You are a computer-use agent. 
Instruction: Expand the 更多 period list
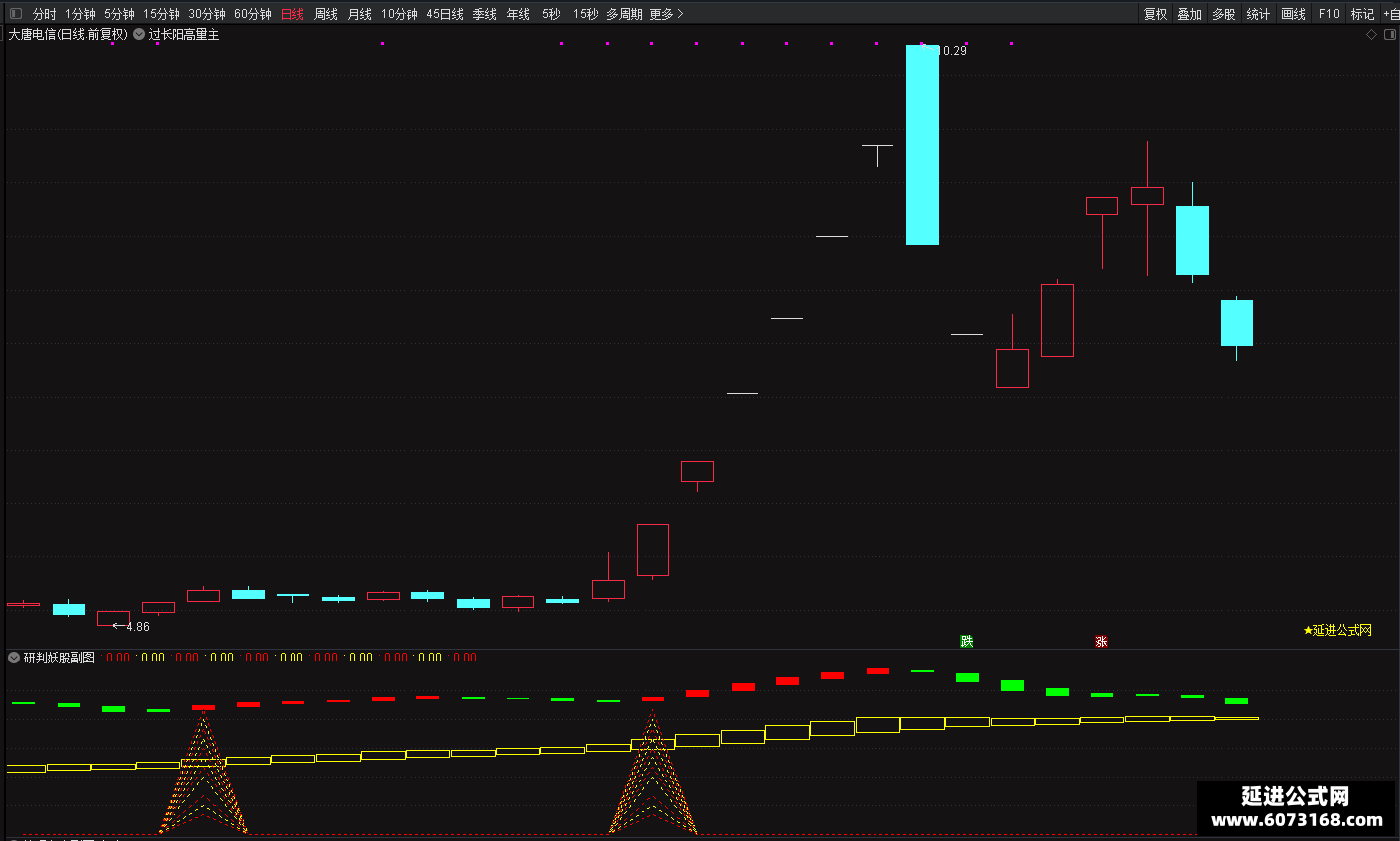click(x=666, y=14)
